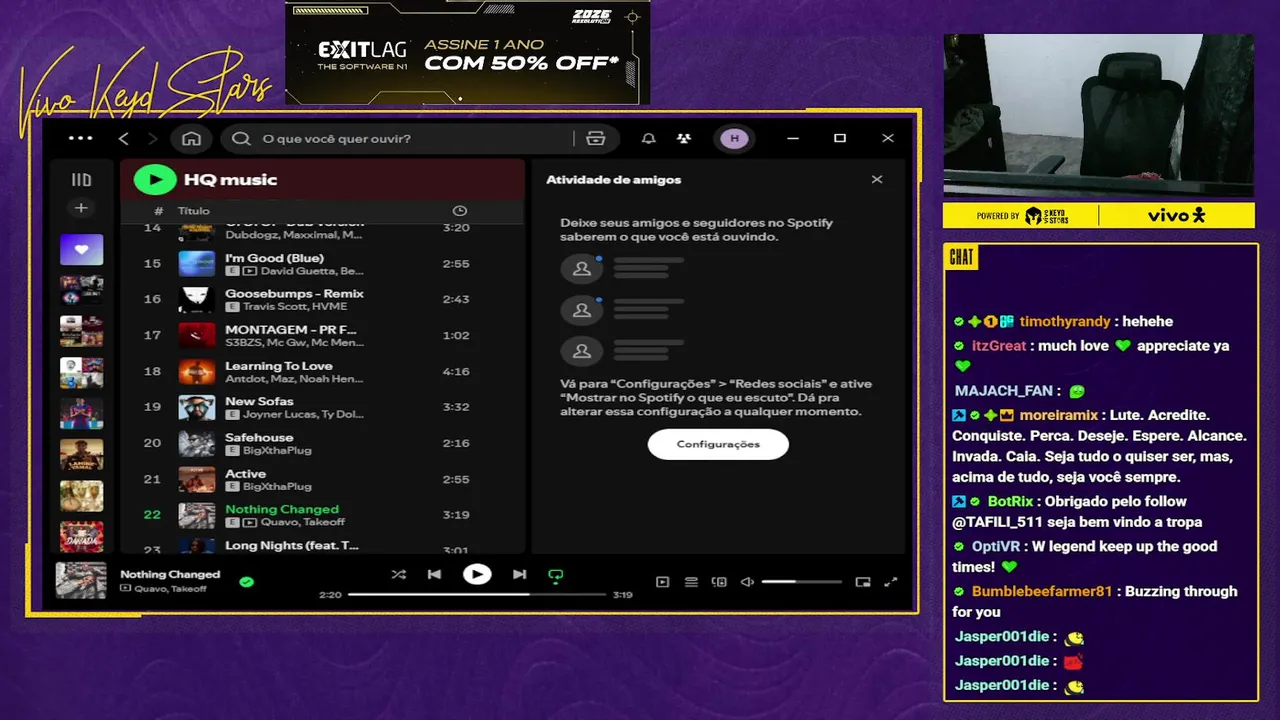The width and height of the screenshot is (1280, 720).
Task: Click the ExitLag banner ad
Action: (x=468, y=53)
